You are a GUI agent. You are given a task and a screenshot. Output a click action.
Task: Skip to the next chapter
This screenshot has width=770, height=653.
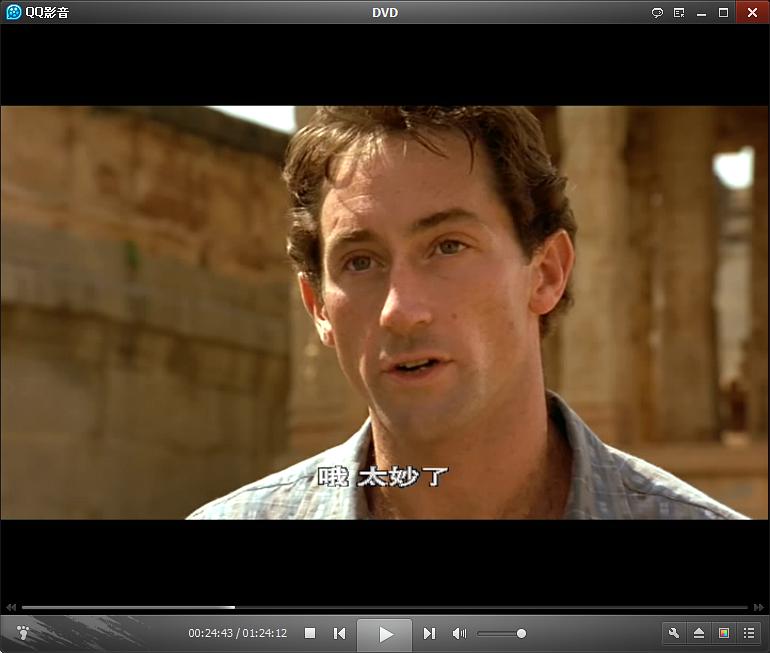click(429, 633)
